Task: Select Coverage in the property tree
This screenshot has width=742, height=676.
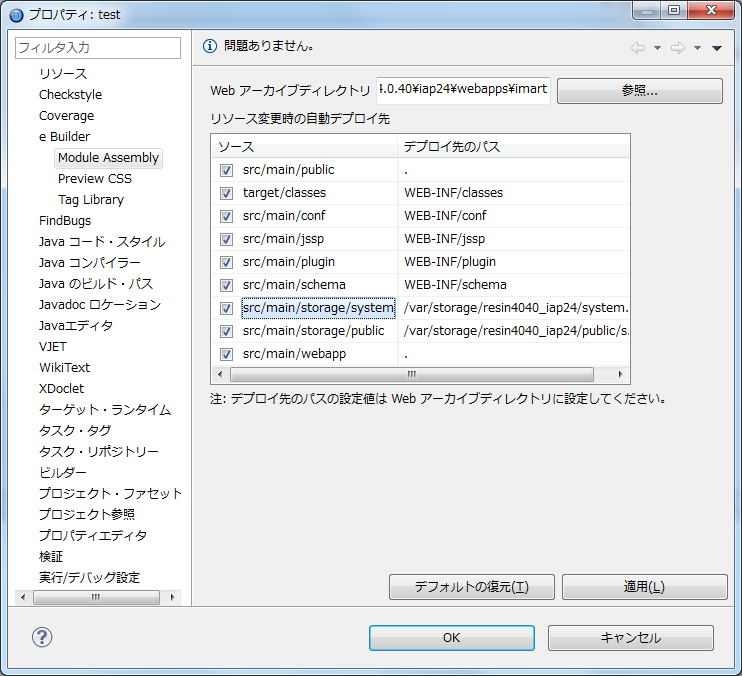Action: tap(66, 115)
